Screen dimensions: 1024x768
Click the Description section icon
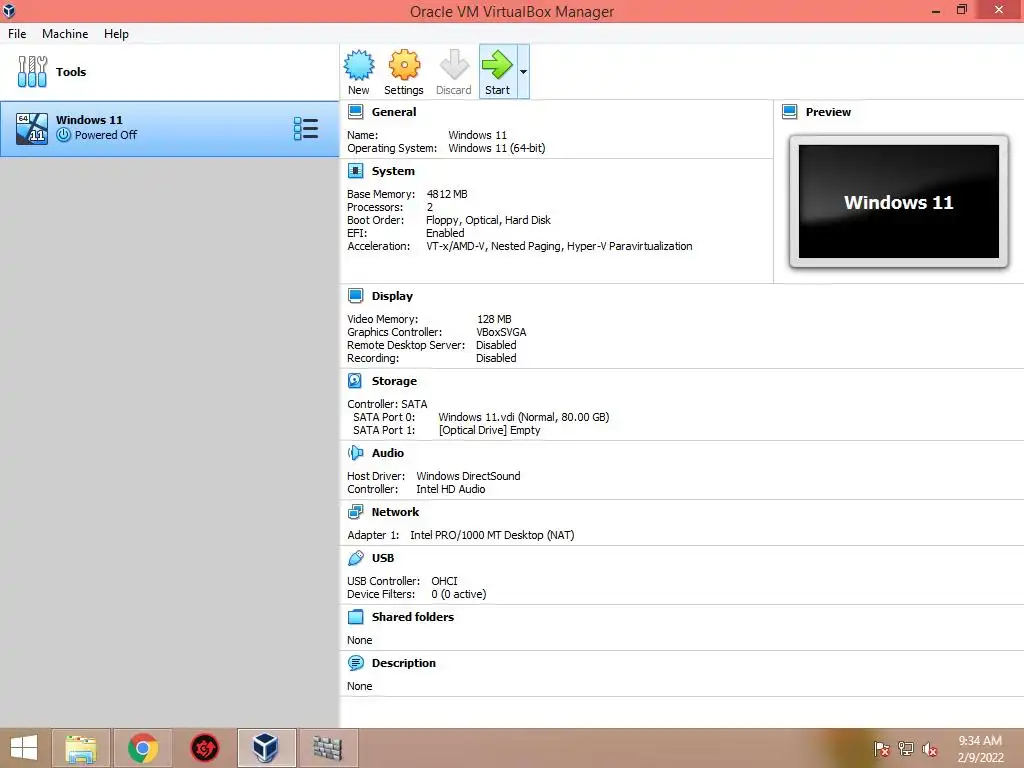(356, 663)
